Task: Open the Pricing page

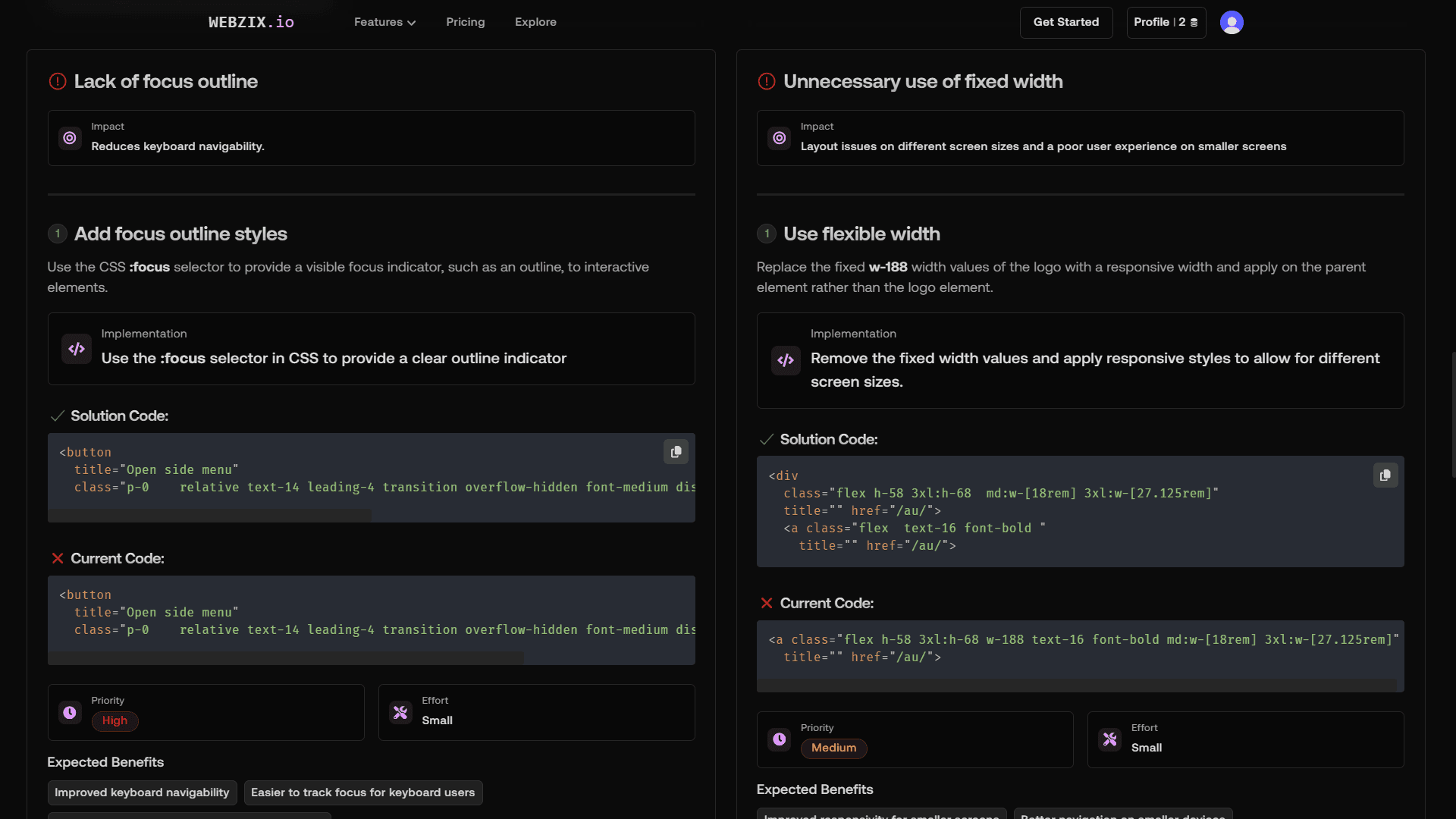Action: pyautogui.click(x=465, y=22)
